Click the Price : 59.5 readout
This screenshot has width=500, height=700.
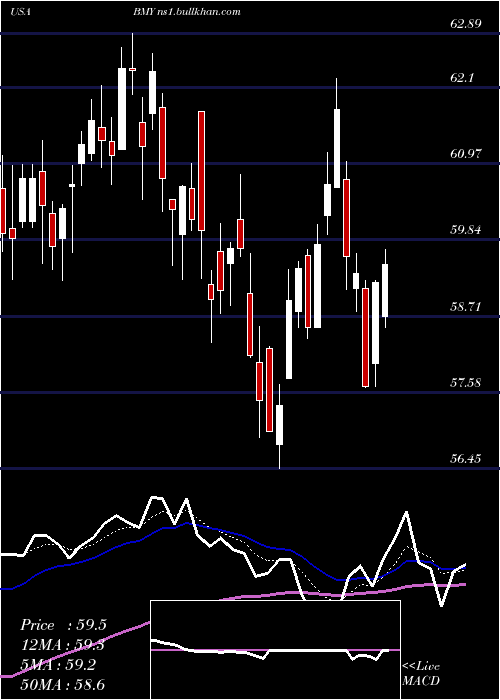63,625
